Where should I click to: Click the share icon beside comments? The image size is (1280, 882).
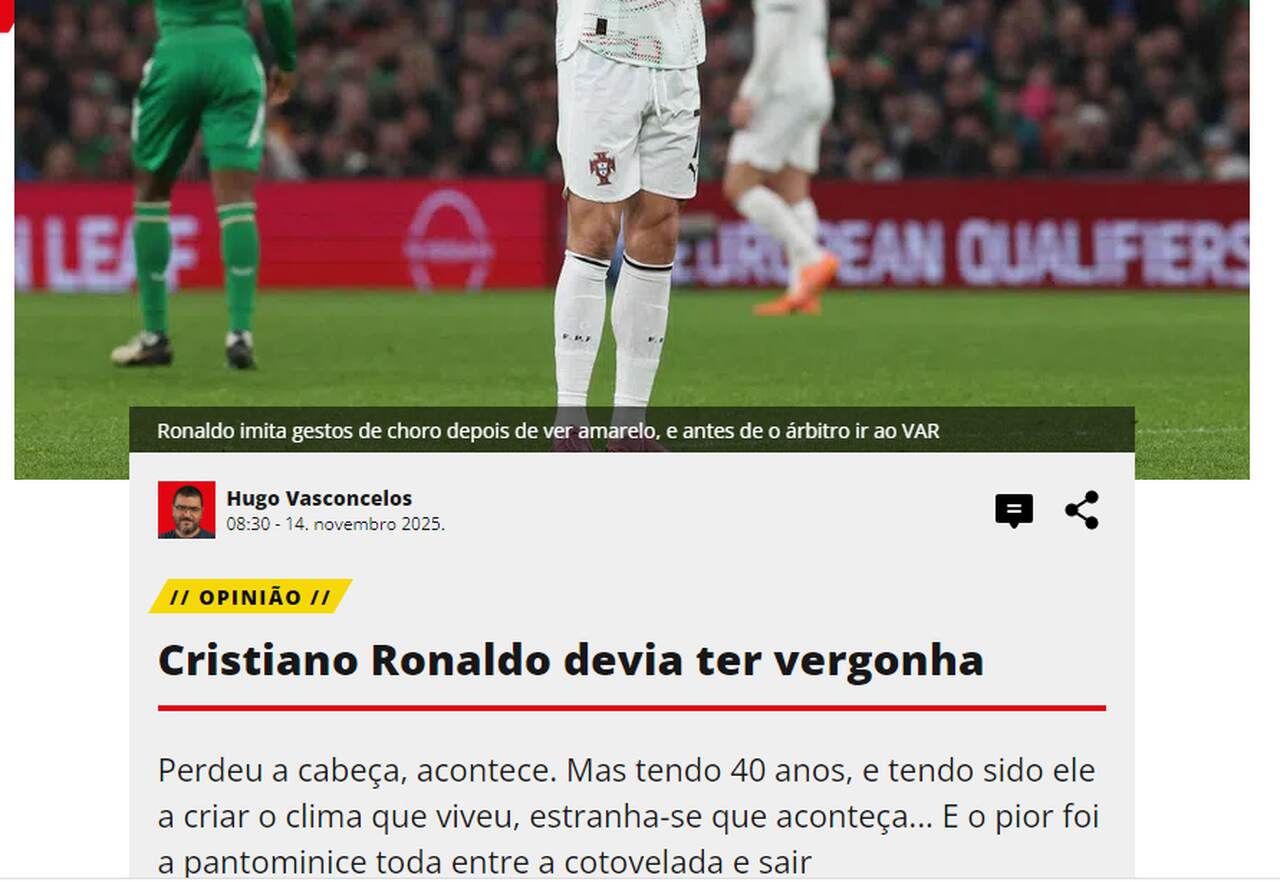pos(1082,510)
